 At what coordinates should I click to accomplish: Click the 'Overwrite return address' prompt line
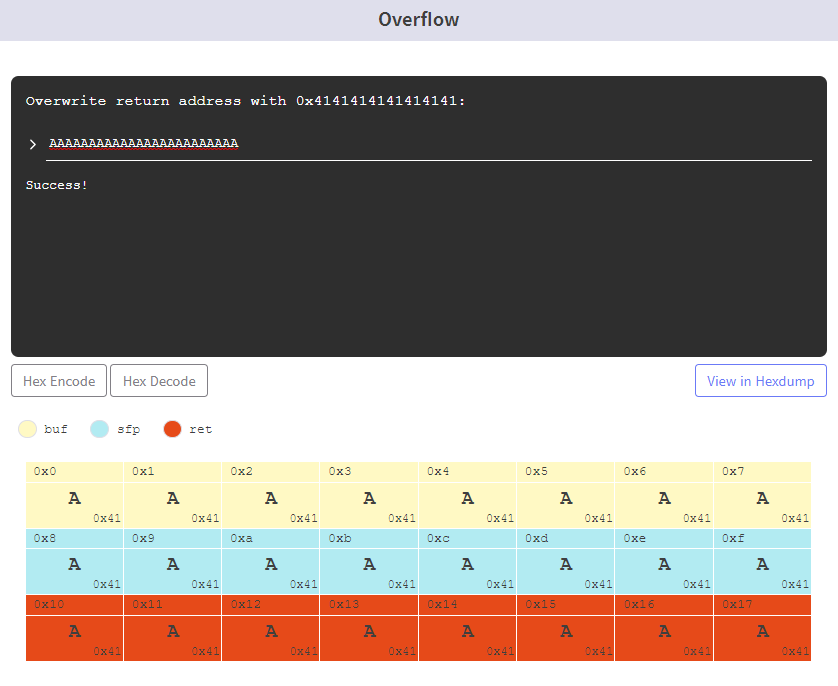pyautogui.click(x=245, y=101)
